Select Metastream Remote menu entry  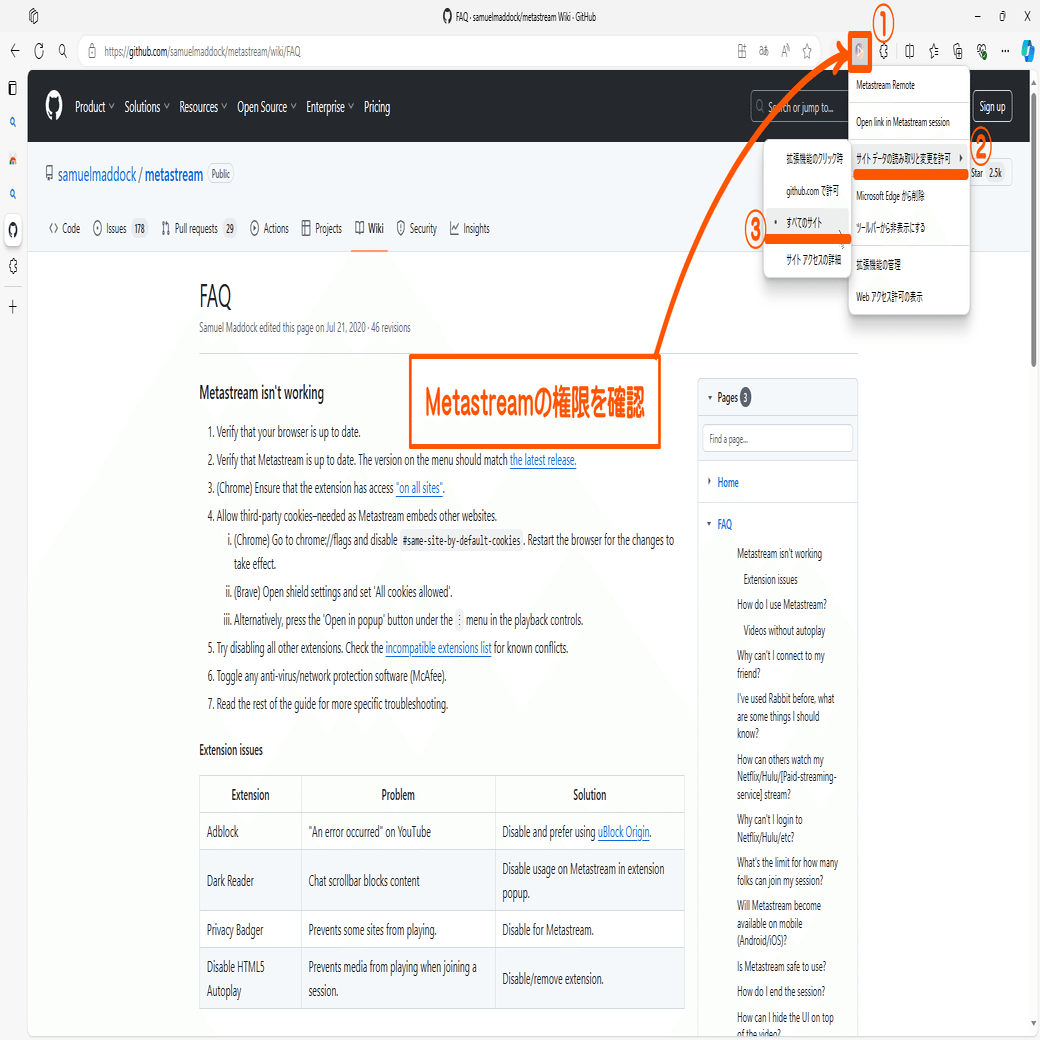[909, 86]
